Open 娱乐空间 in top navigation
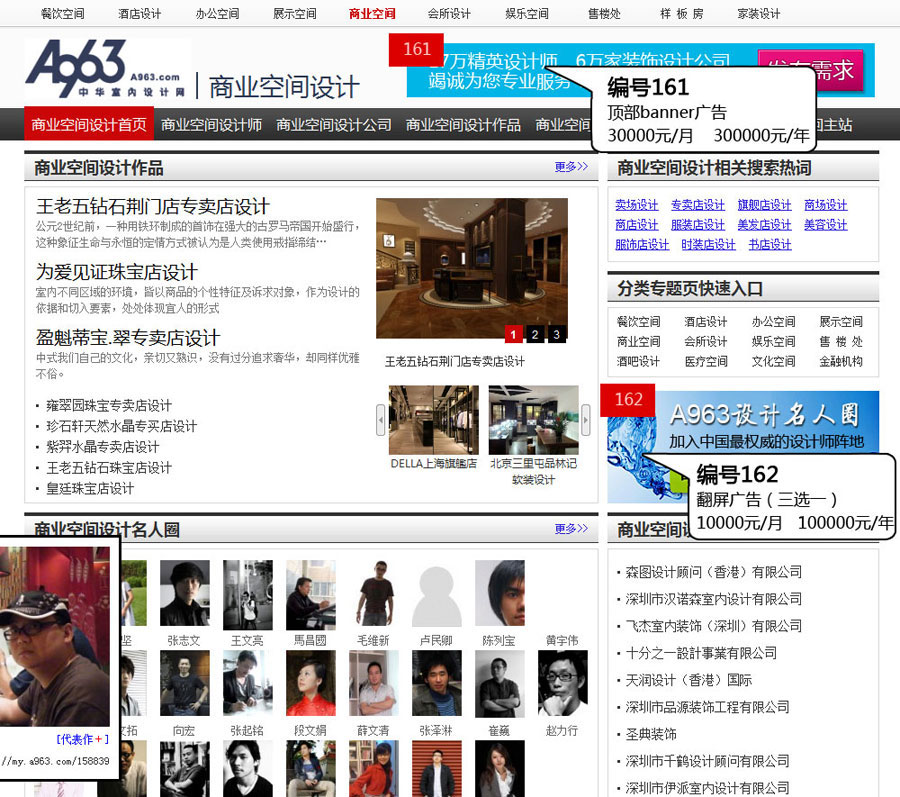The image size is (900, 797). click(526, 13)
